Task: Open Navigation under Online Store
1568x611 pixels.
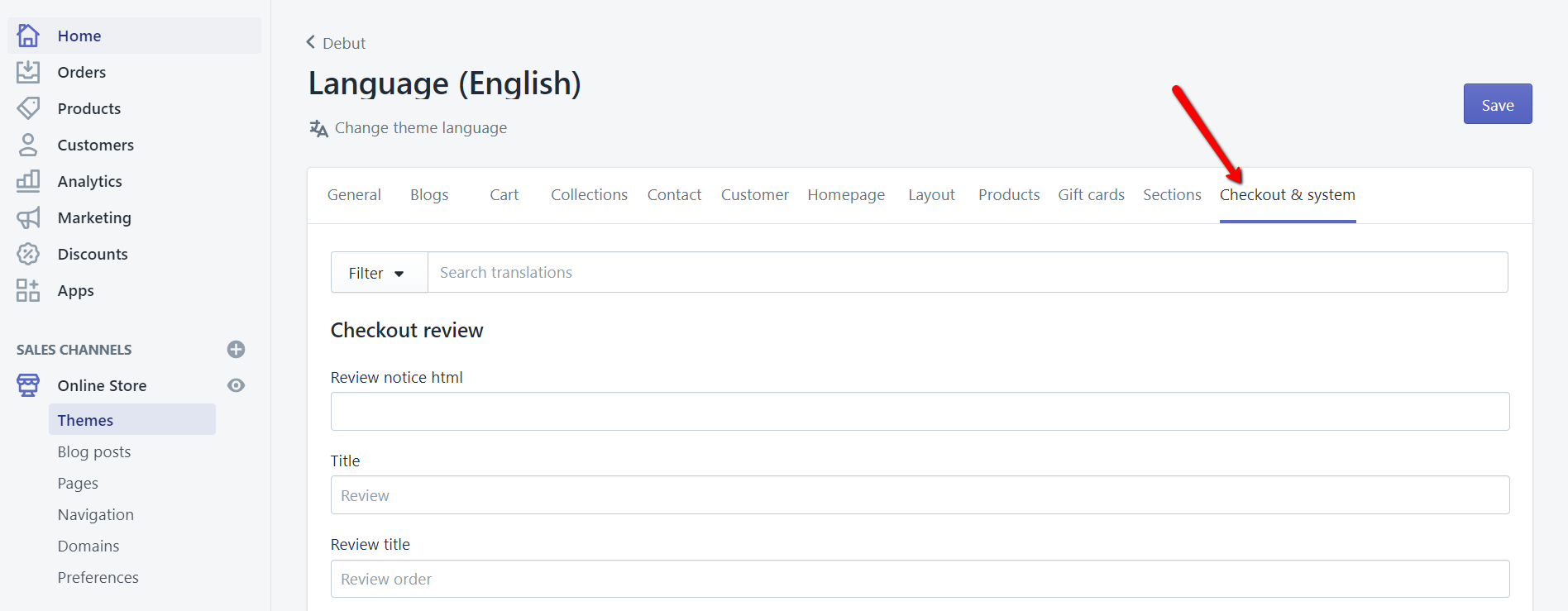Action: pyautogui.click(x=96, y=515)
